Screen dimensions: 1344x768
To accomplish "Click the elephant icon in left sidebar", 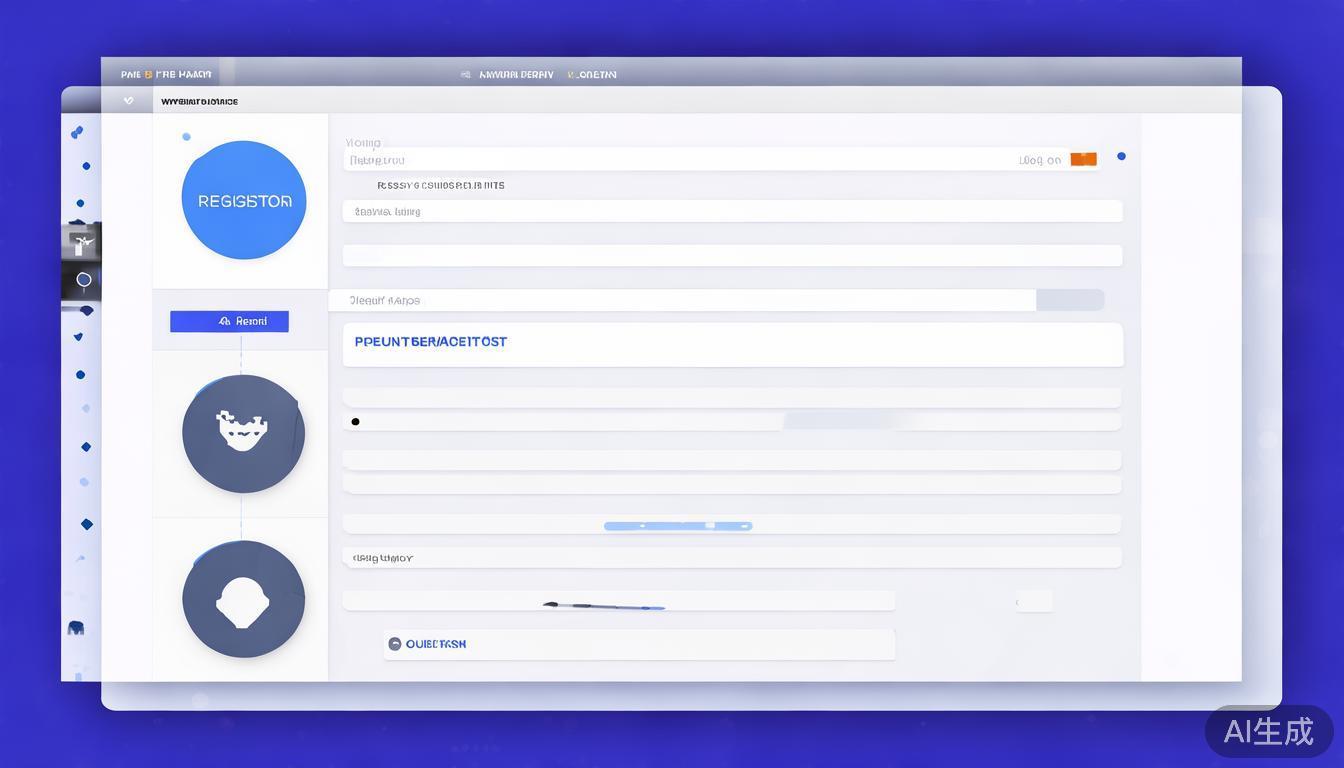I will pyautogui.click(x=76, y=628).
